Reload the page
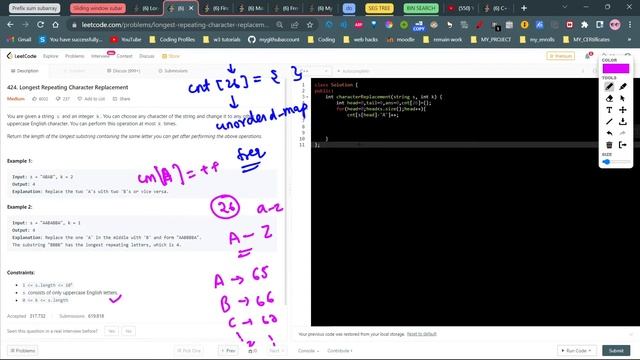Viewport: 640px width, 360px height. pos(40,25)
